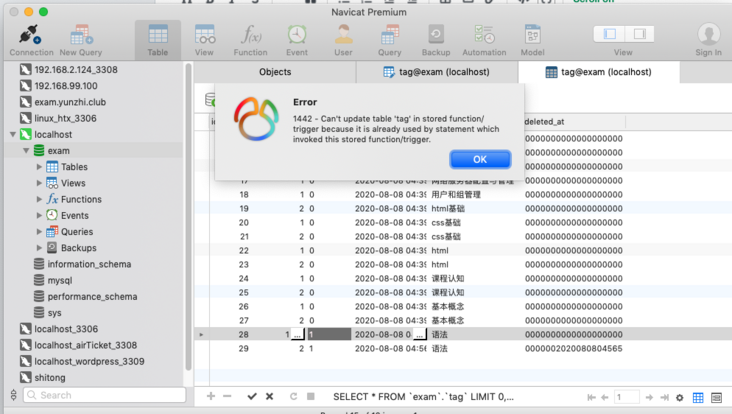Add a new record with plus icon
This screenshot has width=732, height=414.
click(x=211, y=396)
